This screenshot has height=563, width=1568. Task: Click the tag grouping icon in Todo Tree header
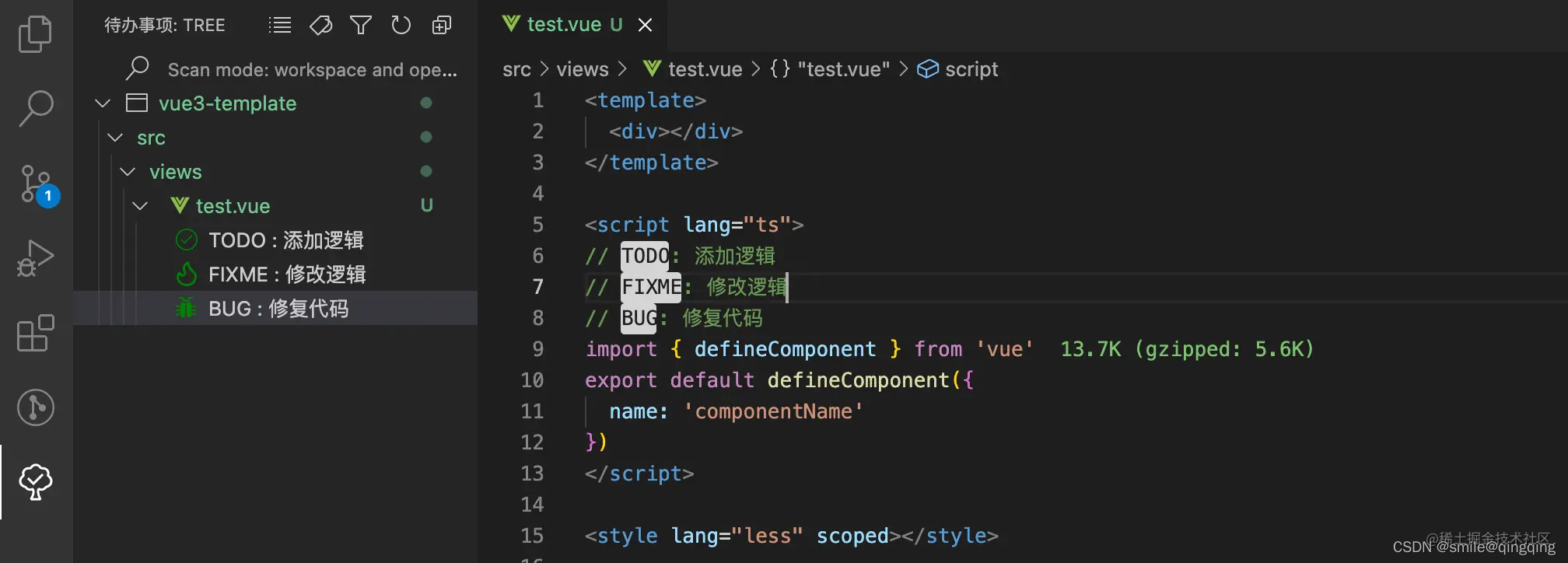[x=320, y=26]
